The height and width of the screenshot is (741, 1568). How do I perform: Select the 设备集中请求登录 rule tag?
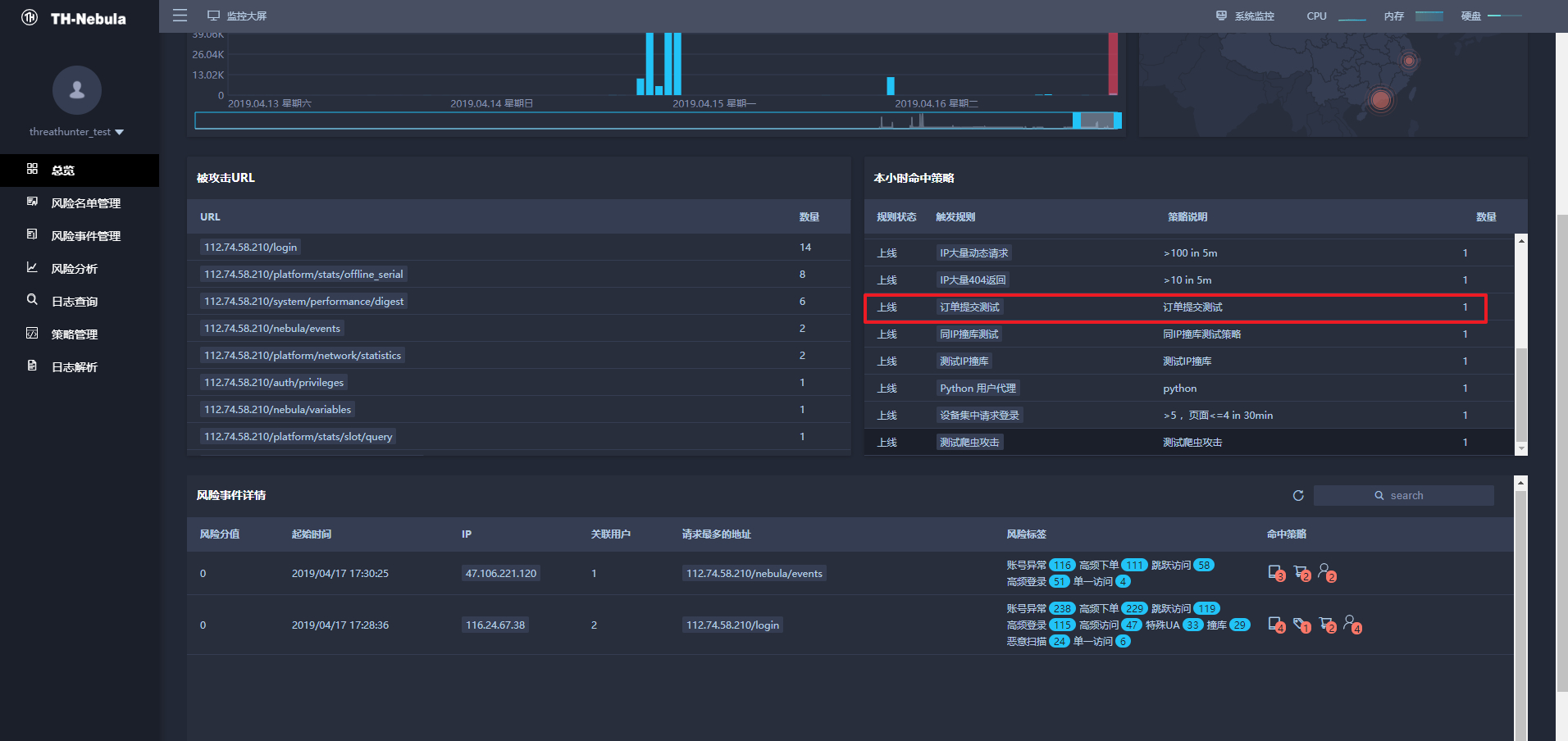tap(979, 415)
